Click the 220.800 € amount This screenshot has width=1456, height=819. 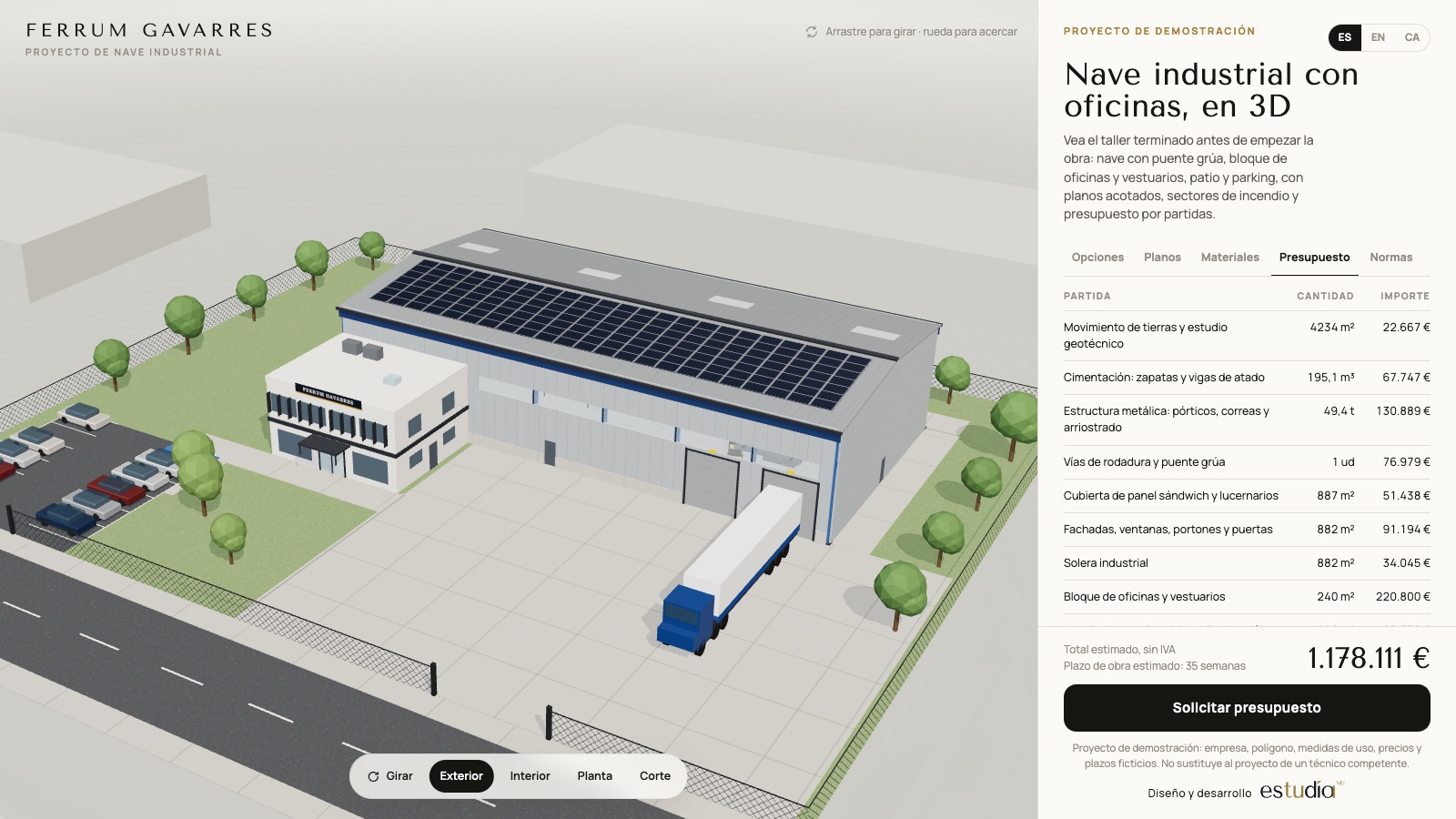[1403, 597]
